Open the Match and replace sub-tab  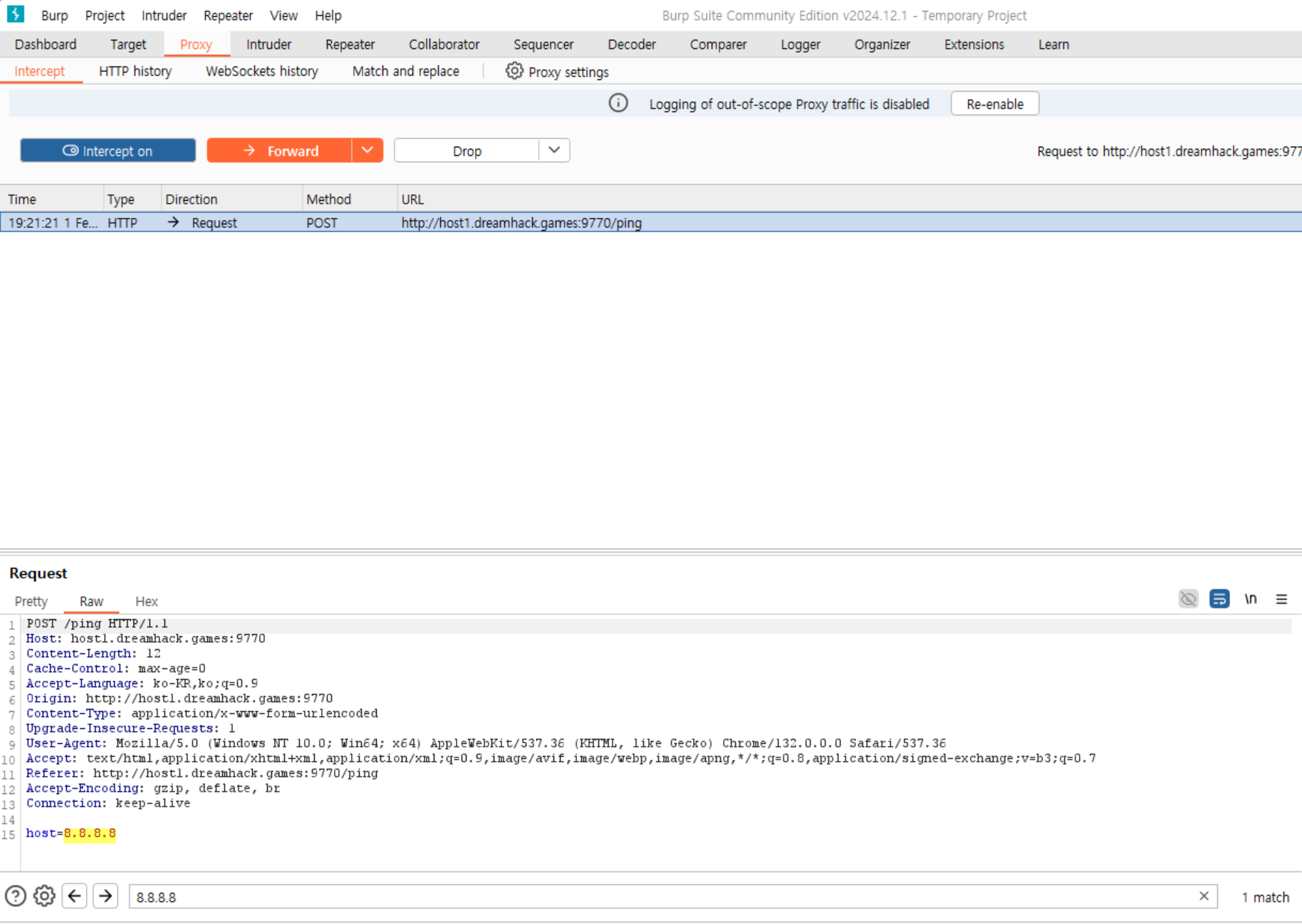click(405, 71)
